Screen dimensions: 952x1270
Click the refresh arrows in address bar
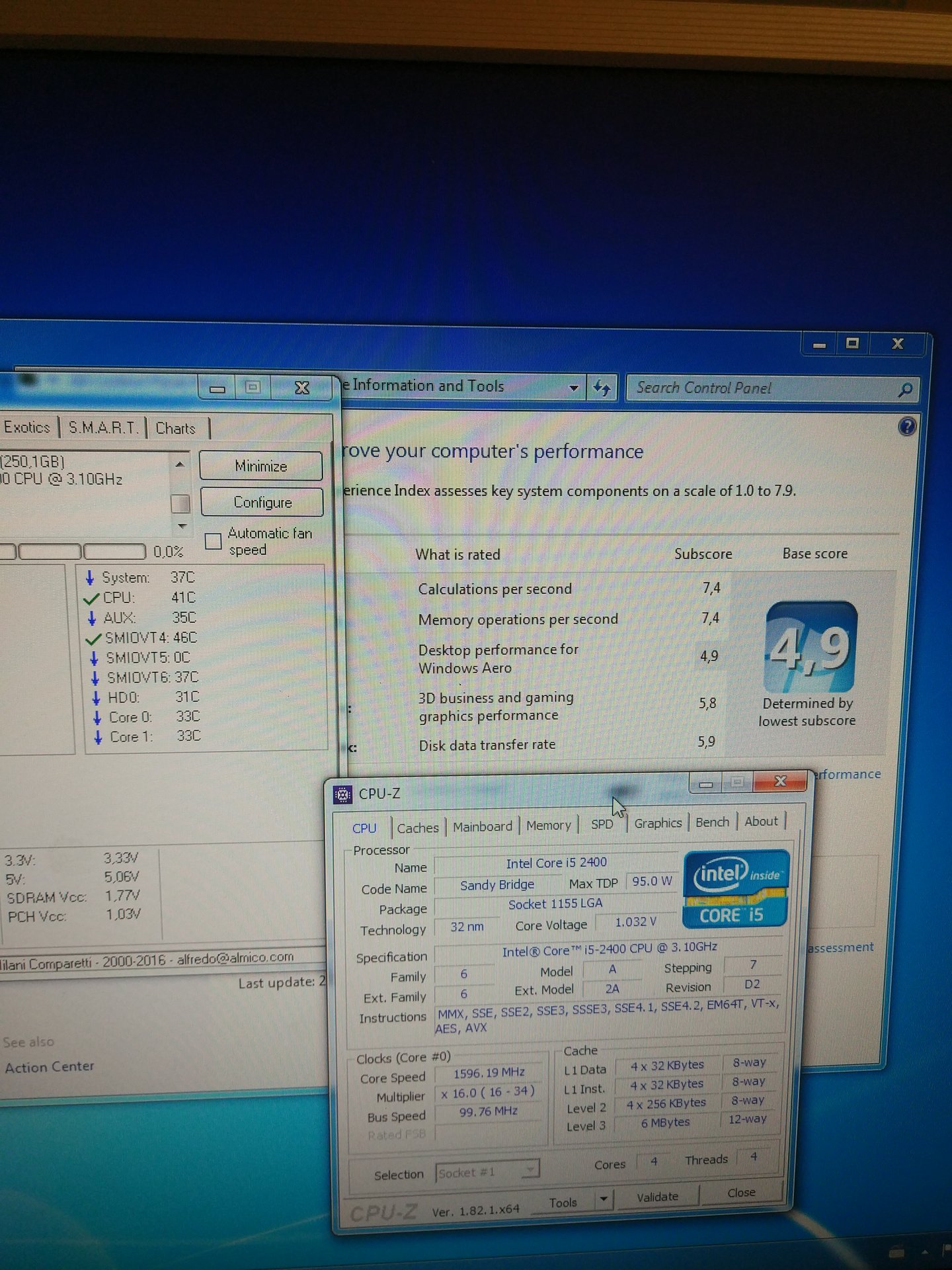[x=602, y=388]
